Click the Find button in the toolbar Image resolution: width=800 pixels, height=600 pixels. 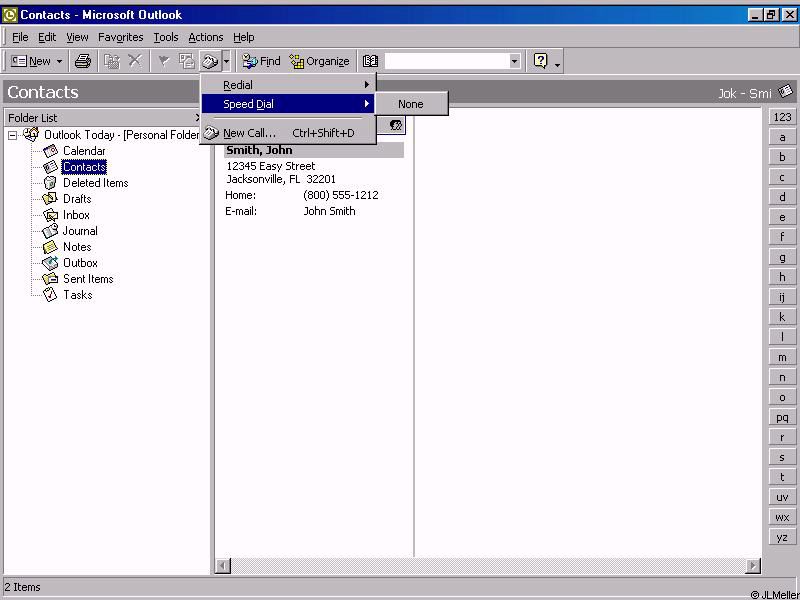point(262,61)
